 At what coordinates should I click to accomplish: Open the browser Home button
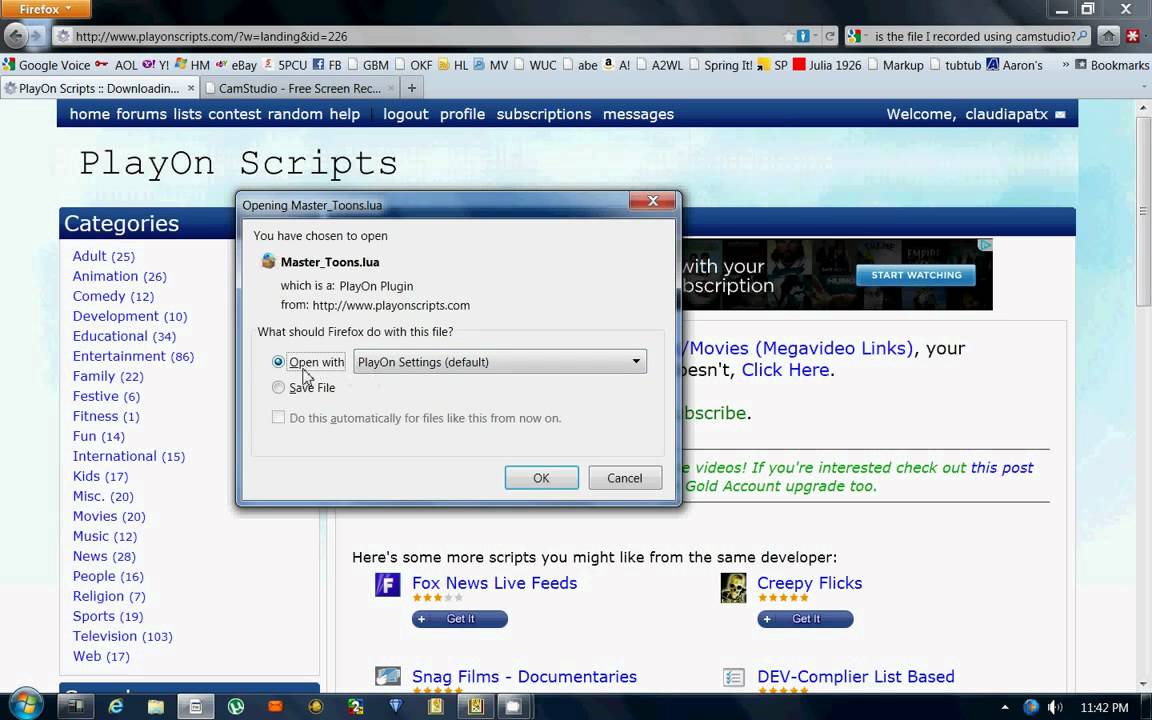[1108, 36]
